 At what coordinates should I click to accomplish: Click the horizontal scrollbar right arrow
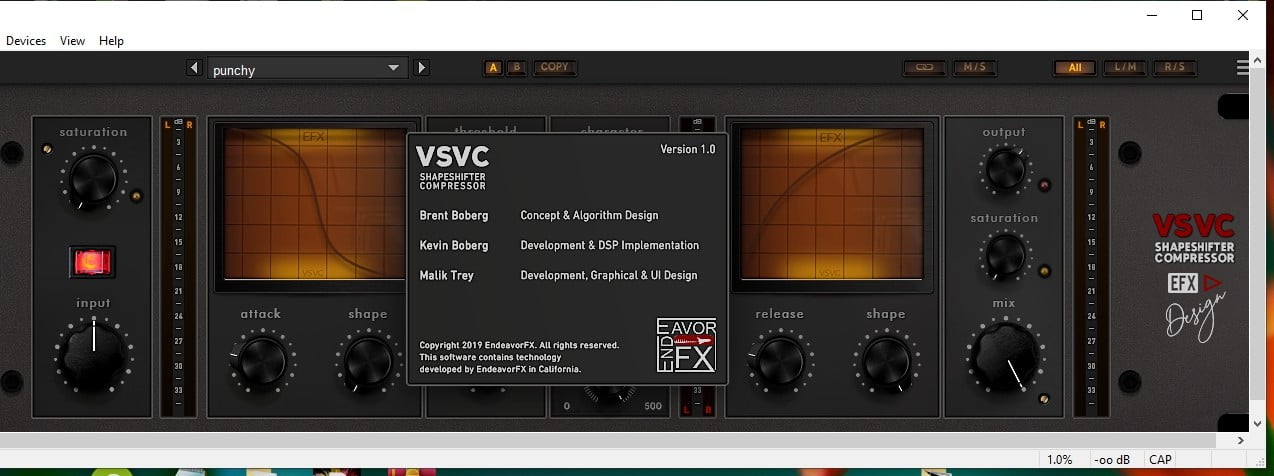click(x=1240, y=440)
